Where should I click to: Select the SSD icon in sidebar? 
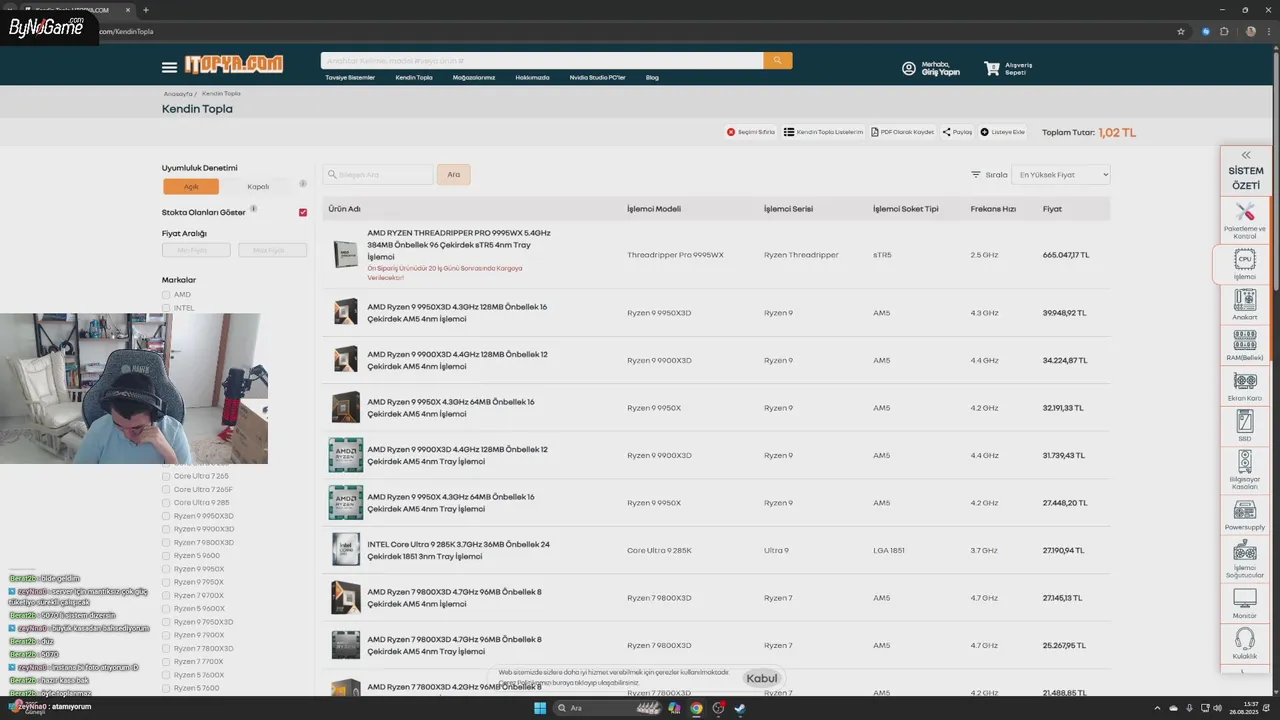click(x=1245, y=426)
